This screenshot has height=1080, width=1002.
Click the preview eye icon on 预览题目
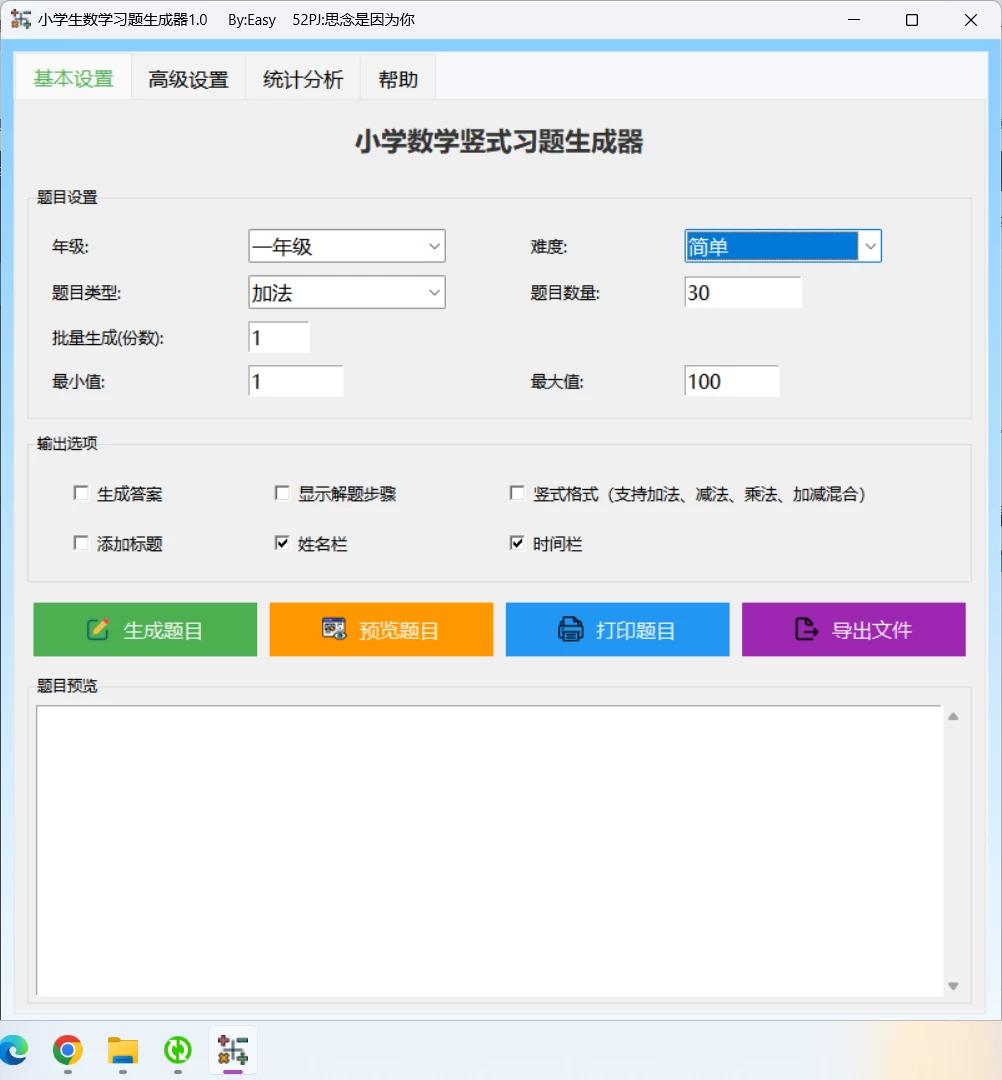334,629
